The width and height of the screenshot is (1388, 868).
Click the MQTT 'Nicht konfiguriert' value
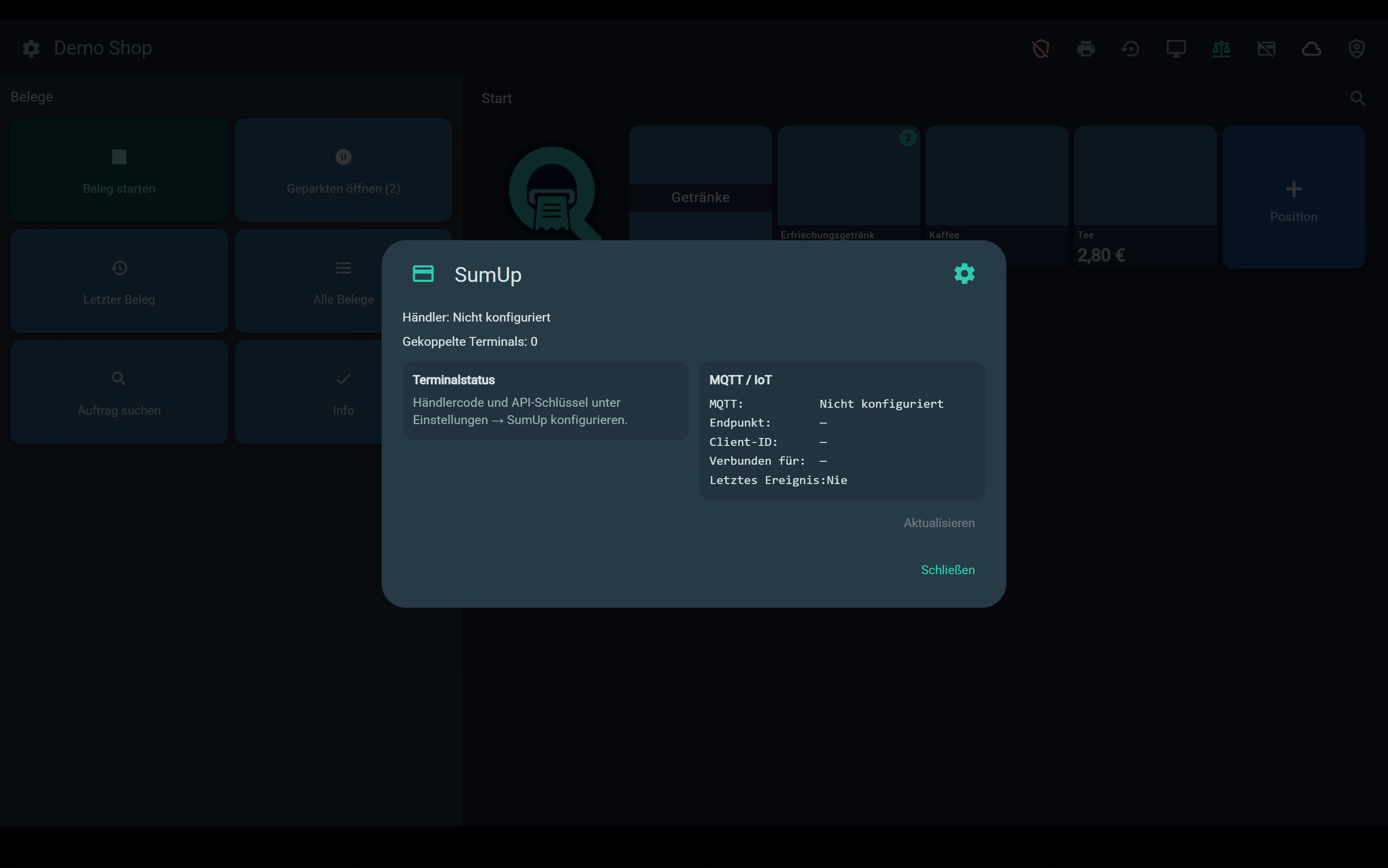(881, 404)
